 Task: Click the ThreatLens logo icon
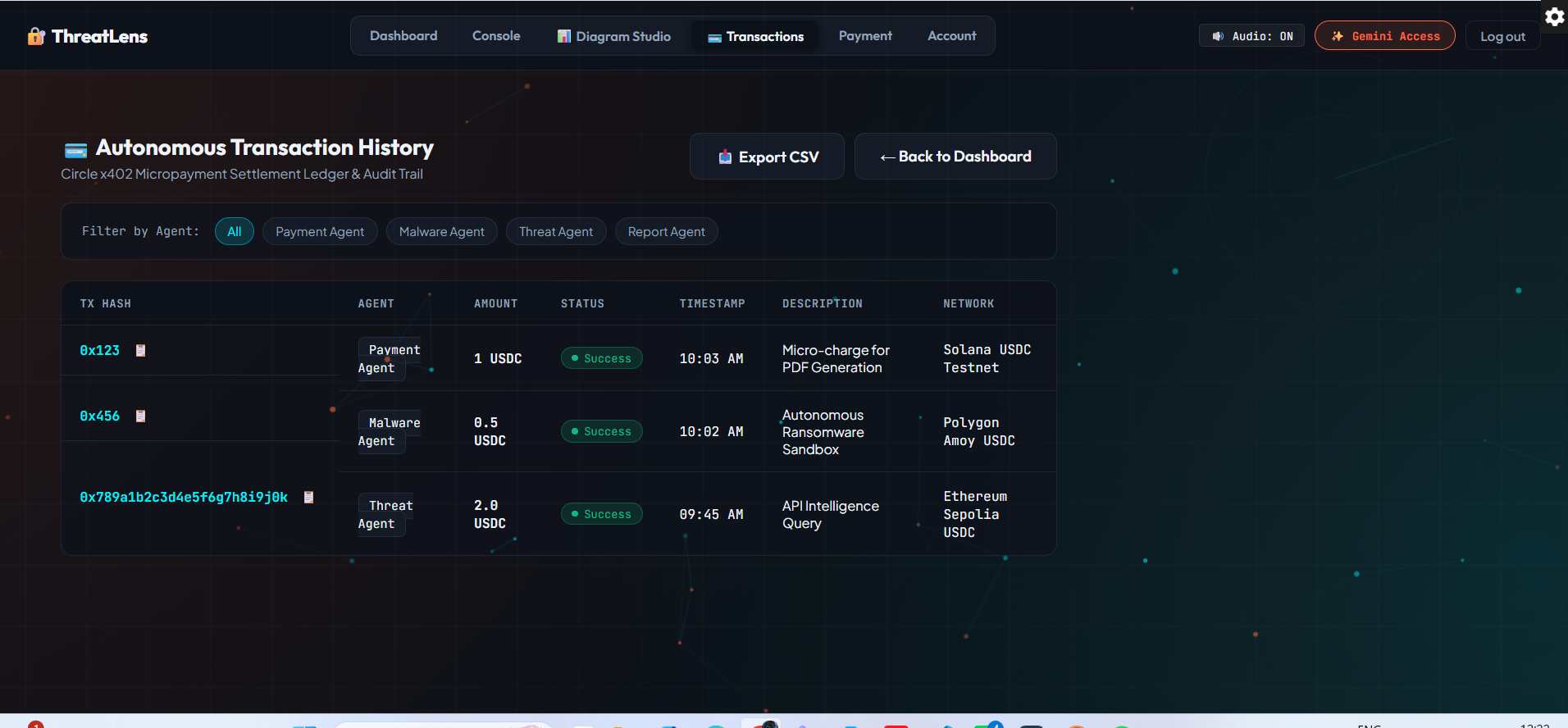tap(36, 36)
